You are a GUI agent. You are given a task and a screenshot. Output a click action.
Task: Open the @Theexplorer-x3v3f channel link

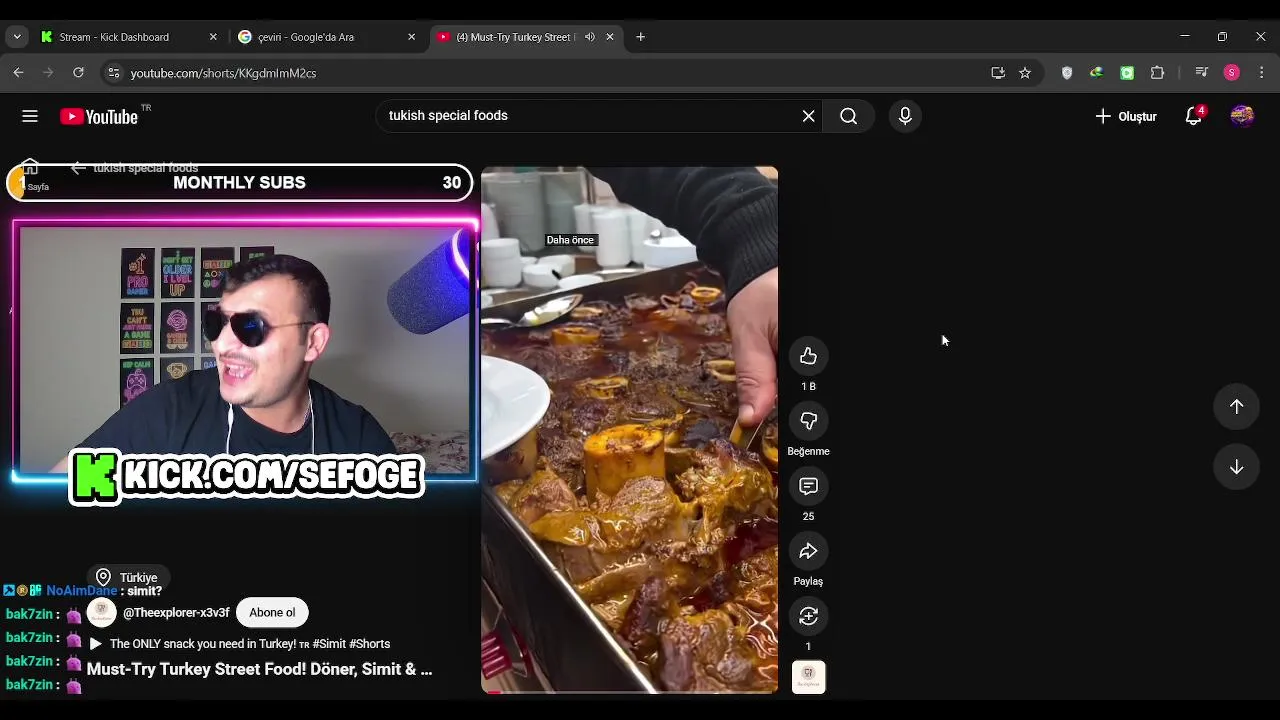(176, 613)
